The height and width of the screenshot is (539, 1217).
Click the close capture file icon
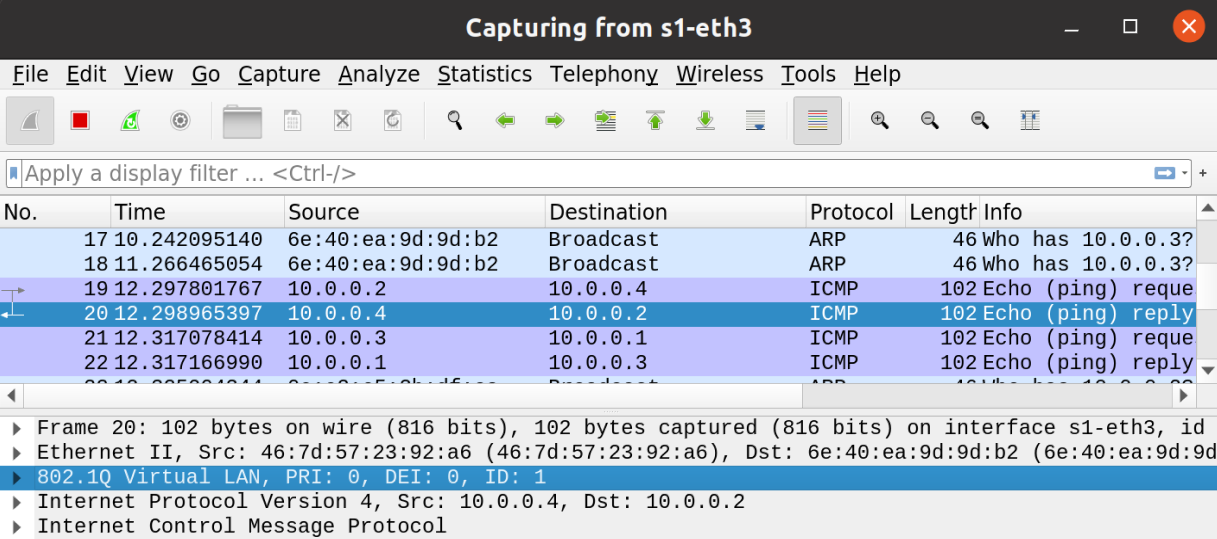coord(342,121)
